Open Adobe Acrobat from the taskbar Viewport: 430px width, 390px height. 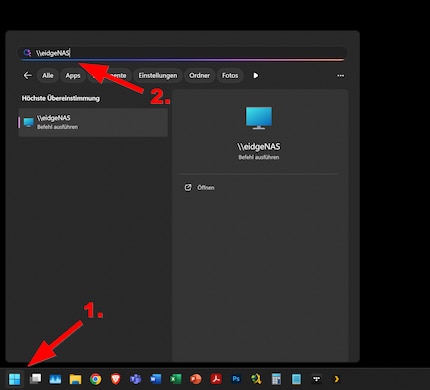pos(216,379)
